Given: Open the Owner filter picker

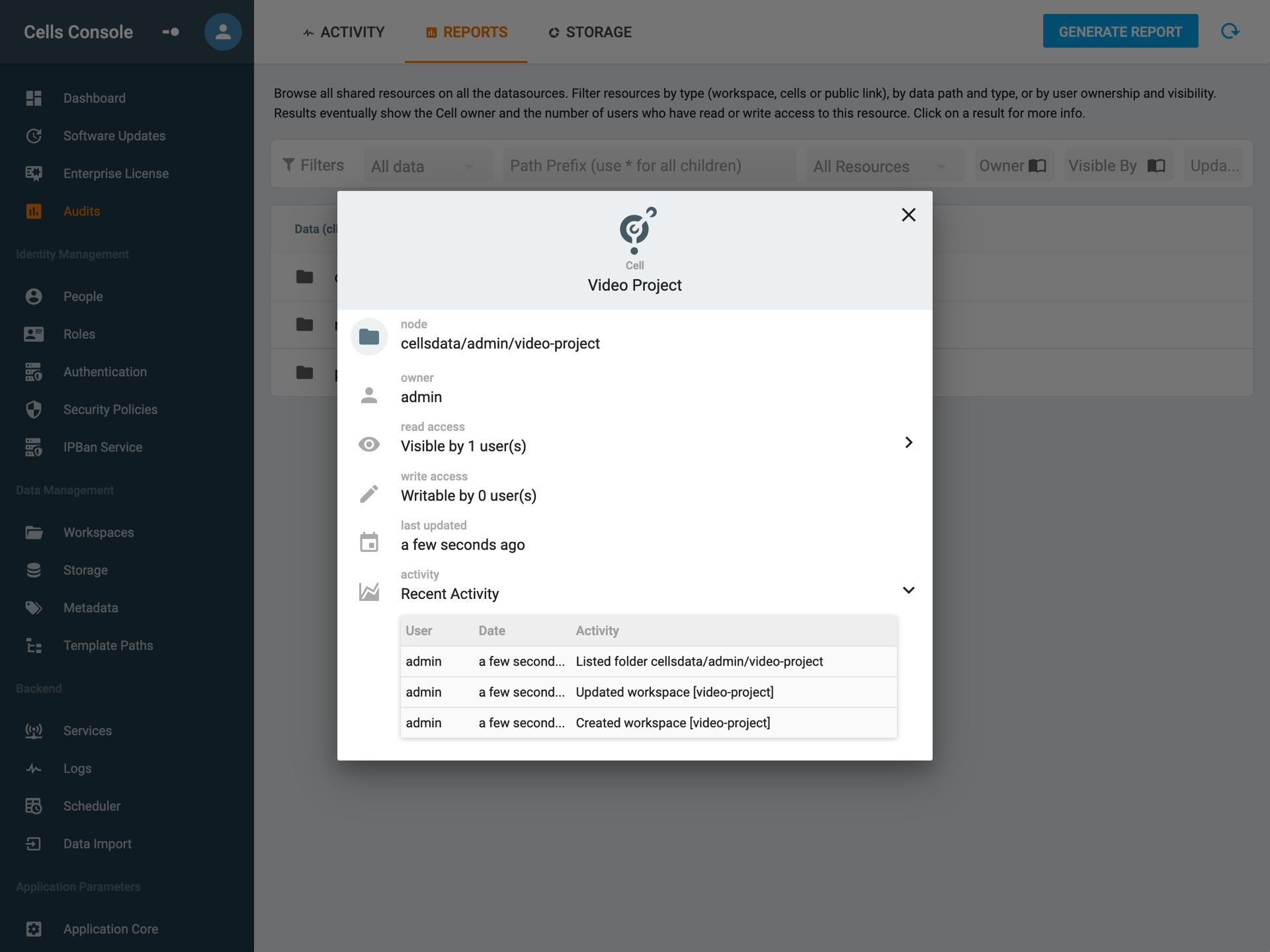Looking at the screenshot, I should click(x=1013, y=165).
